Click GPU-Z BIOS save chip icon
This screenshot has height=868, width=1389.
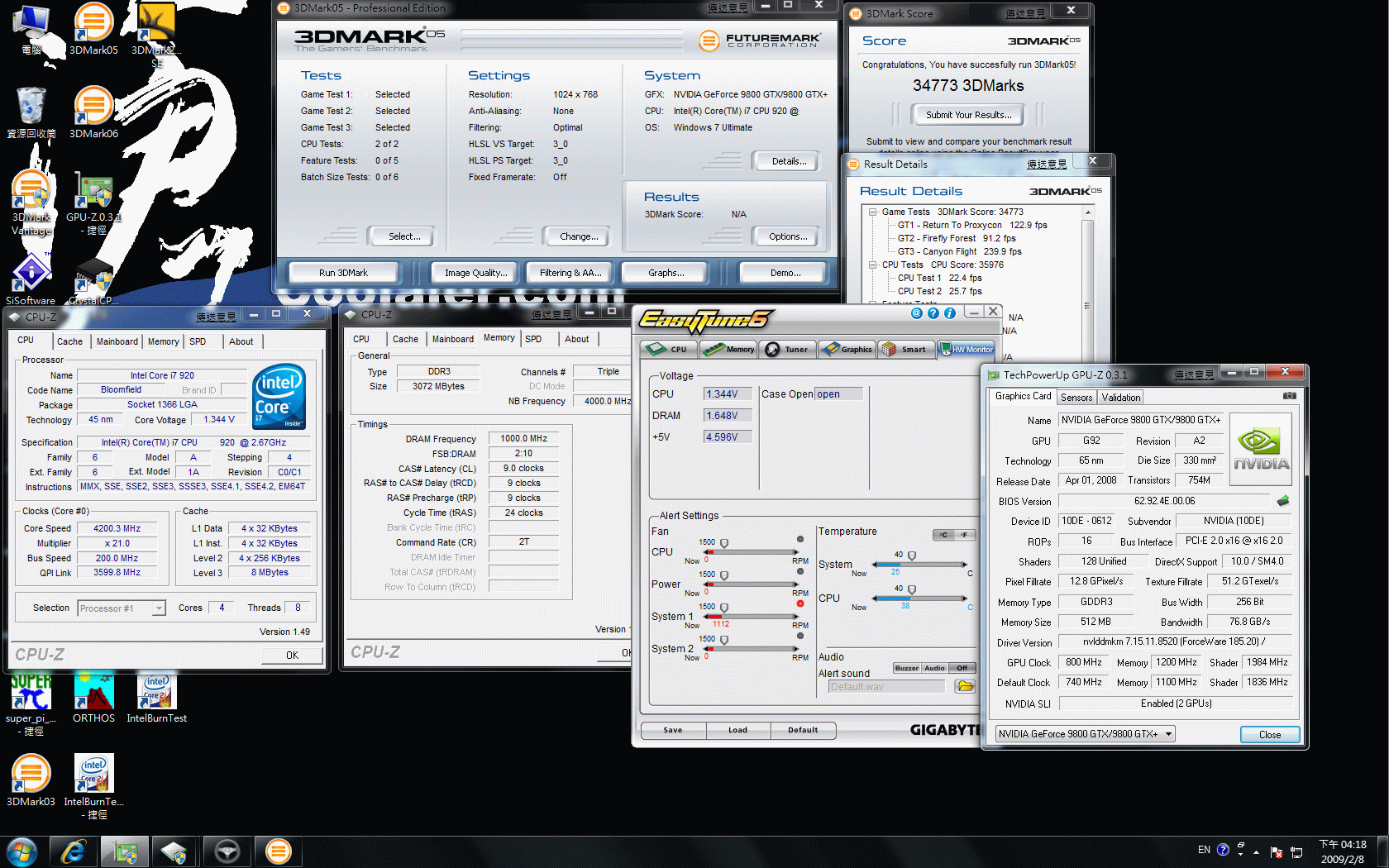[1283, 500]
